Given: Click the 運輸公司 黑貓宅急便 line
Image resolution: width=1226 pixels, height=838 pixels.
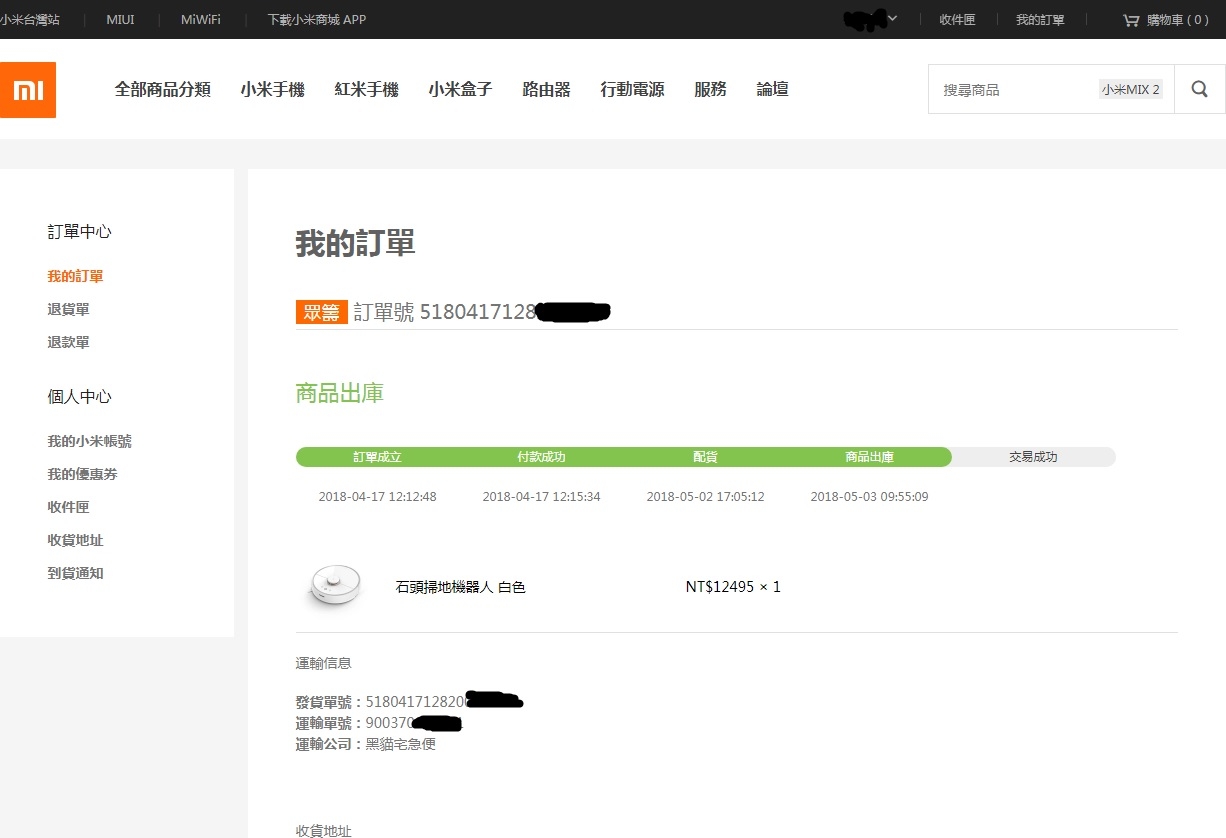Looking at the screenshot, I should tap(366, 744).
